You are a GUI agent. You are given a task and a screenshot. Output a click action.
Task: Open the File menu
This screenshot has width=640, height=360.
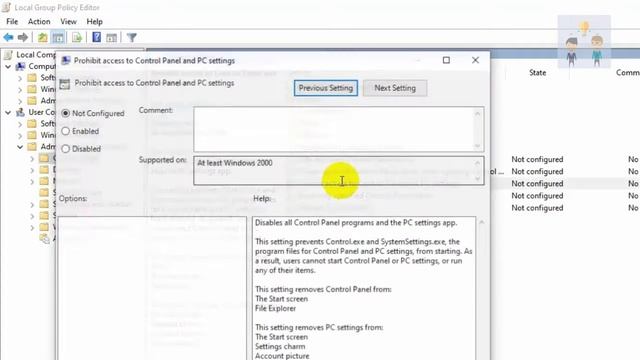tap(12, 22)
